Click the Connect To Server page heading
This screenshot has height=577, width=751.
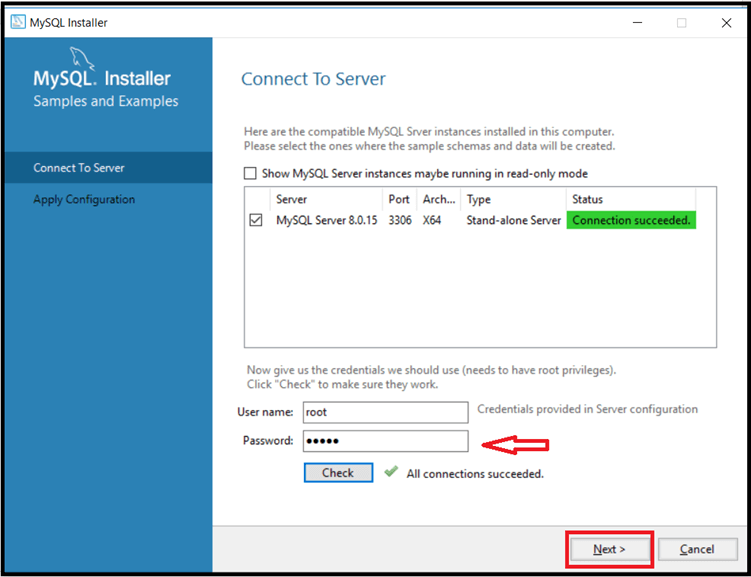point(313,79)
